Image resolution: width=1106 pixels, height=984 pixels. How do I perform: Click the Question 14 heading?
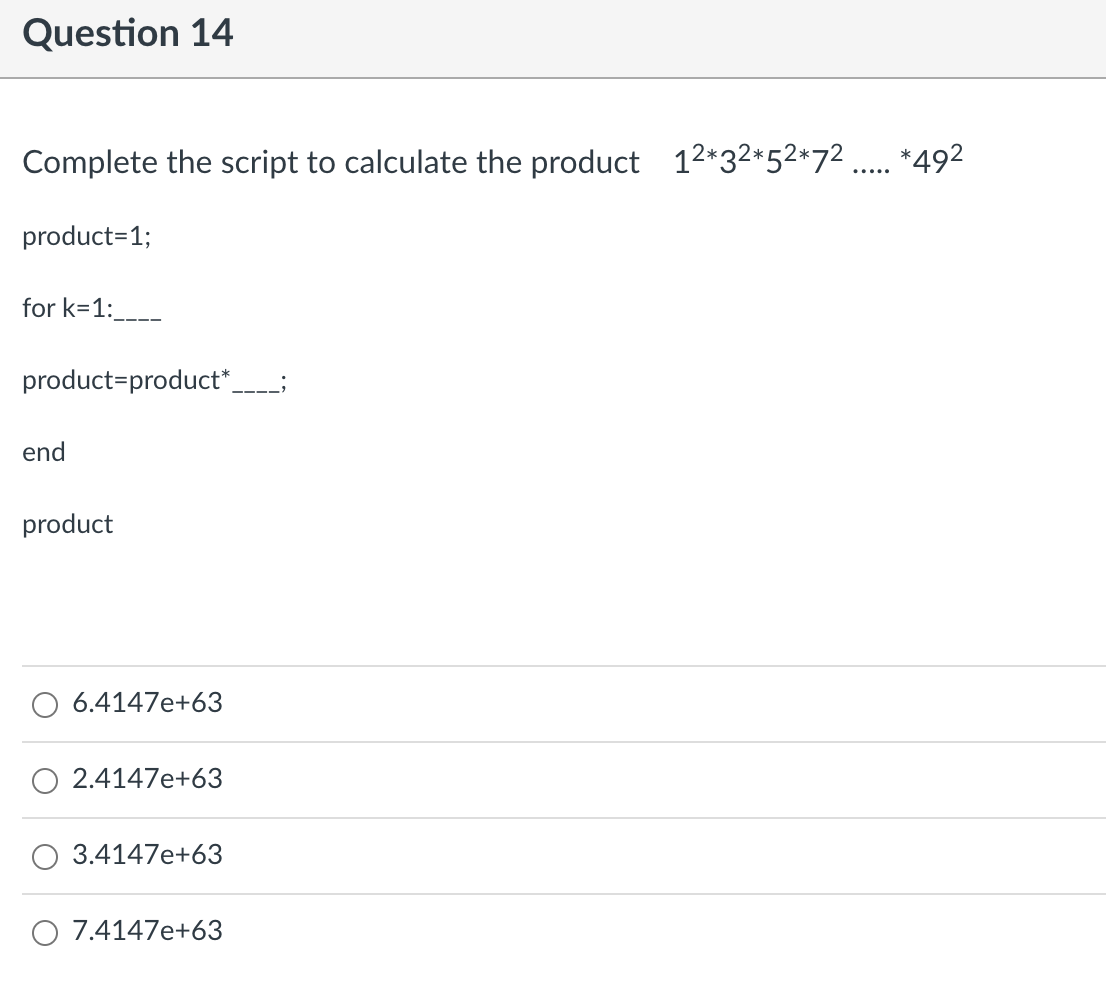(128, 33)
